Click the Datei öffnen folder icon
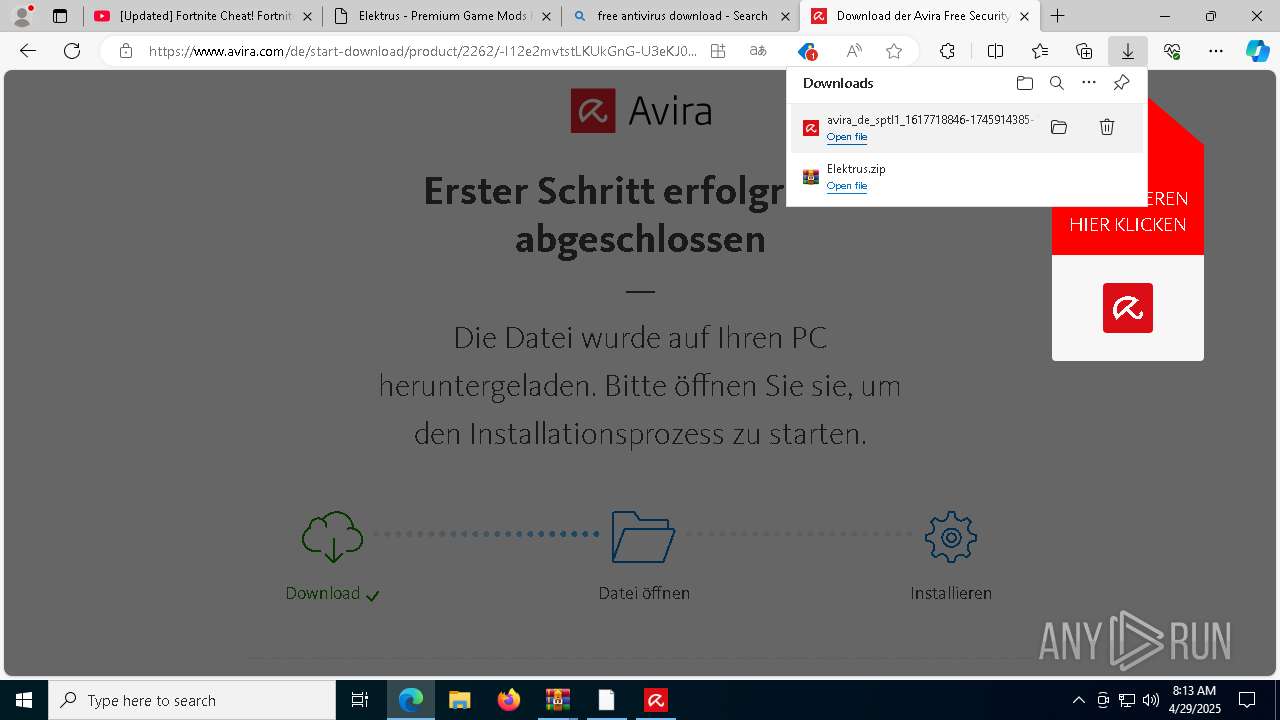Image resolution: width=1280 pixels, height=720 pixels. 643,537
